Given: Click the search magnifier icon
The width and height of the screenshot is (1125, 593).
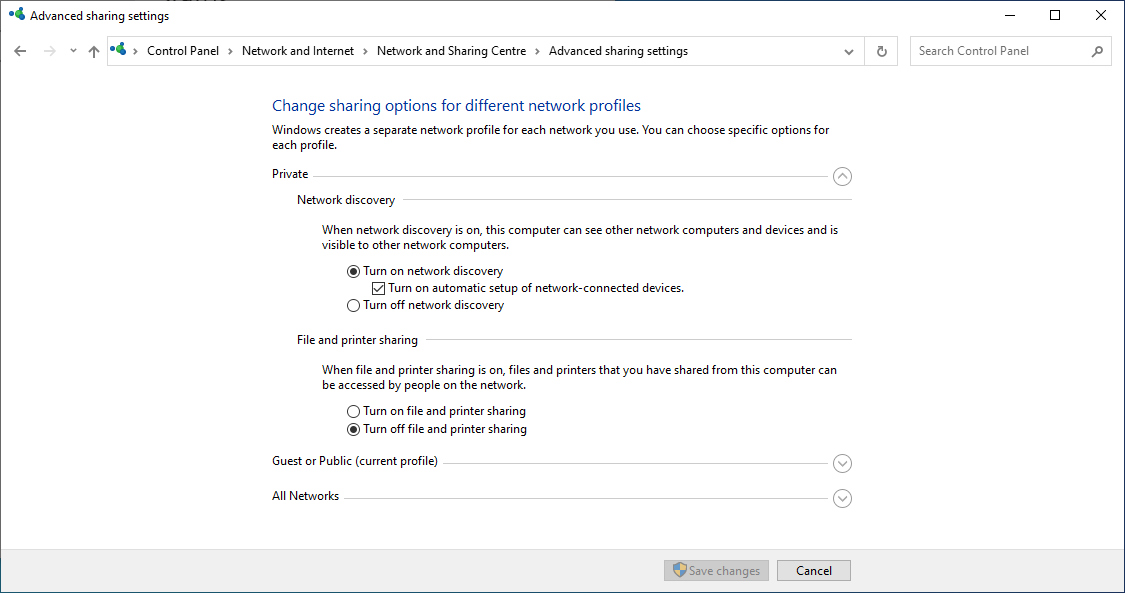Looking at the screenshot, I should (1097, 51).
